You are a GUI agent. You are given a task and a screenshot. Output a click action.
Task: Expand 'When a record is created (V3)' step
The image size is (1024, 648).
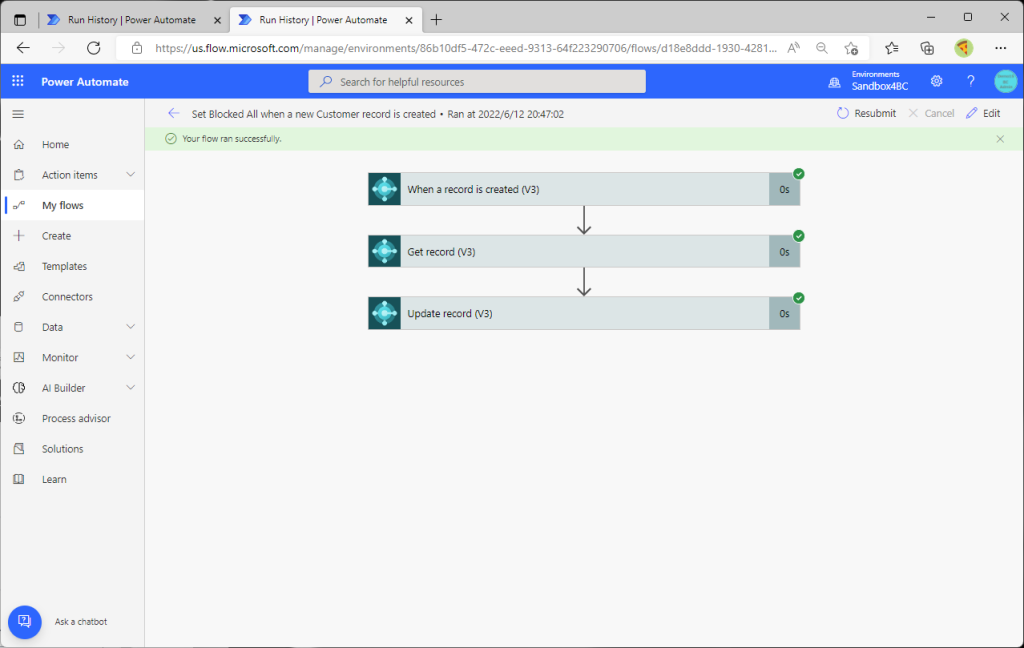coord(584,189)
